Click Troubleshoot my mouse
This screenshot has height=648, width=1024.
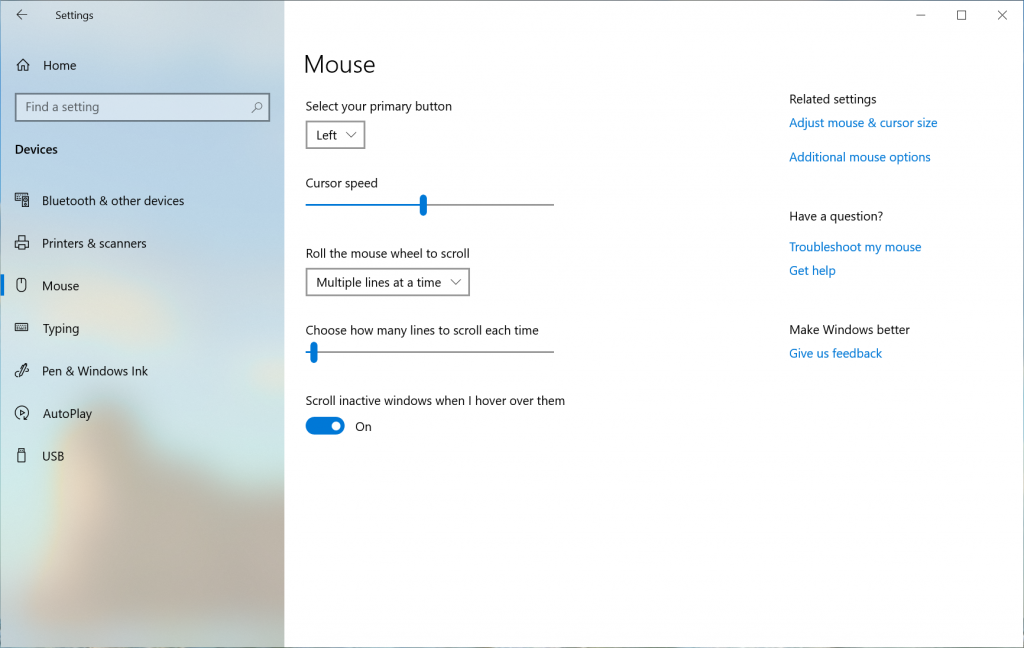coord(855,246)
